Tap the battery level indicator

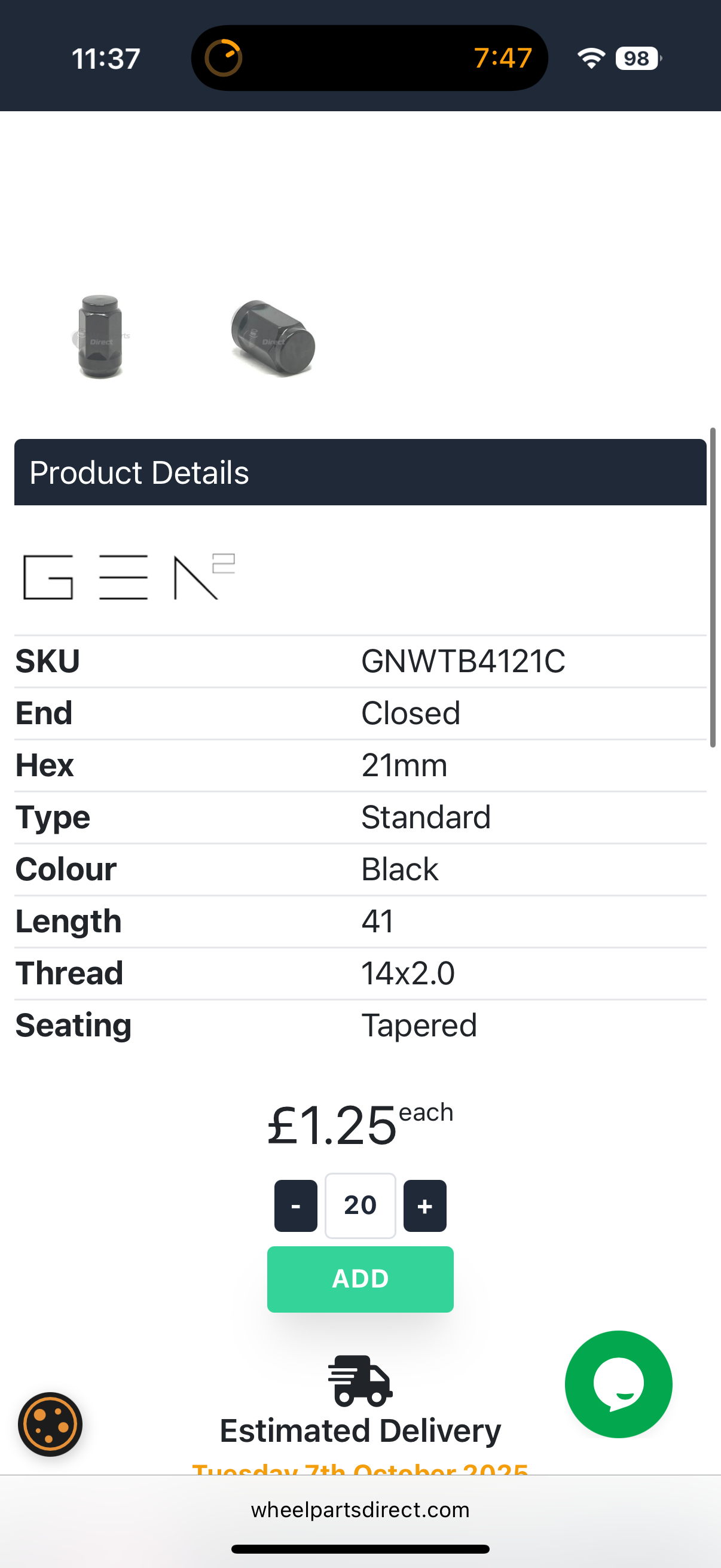[637, 59]
